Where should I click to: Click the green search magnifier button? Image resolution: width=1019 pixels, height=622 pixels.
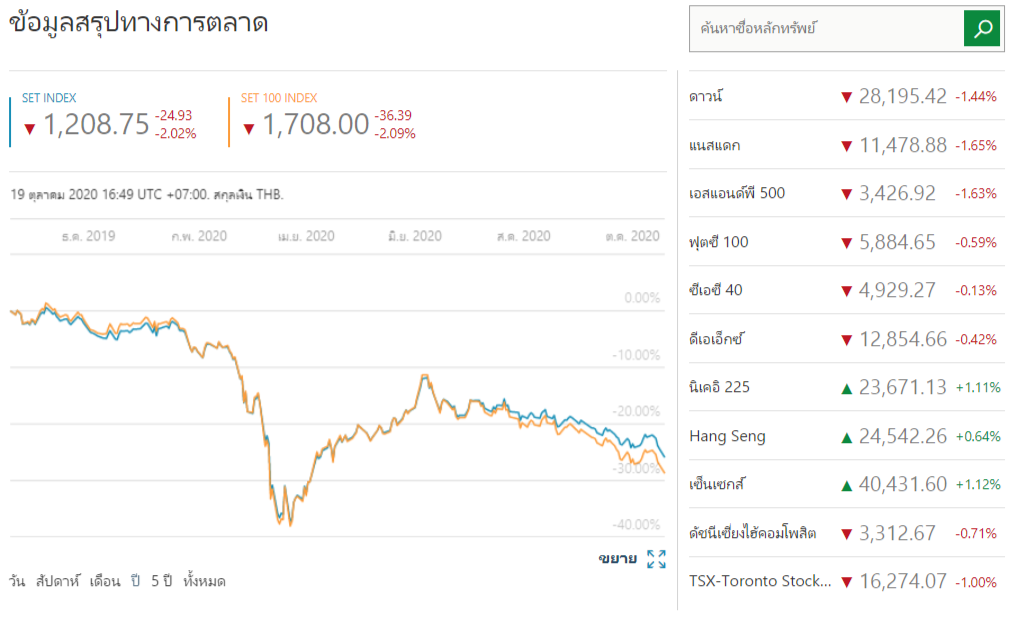(x=982, y=29)
